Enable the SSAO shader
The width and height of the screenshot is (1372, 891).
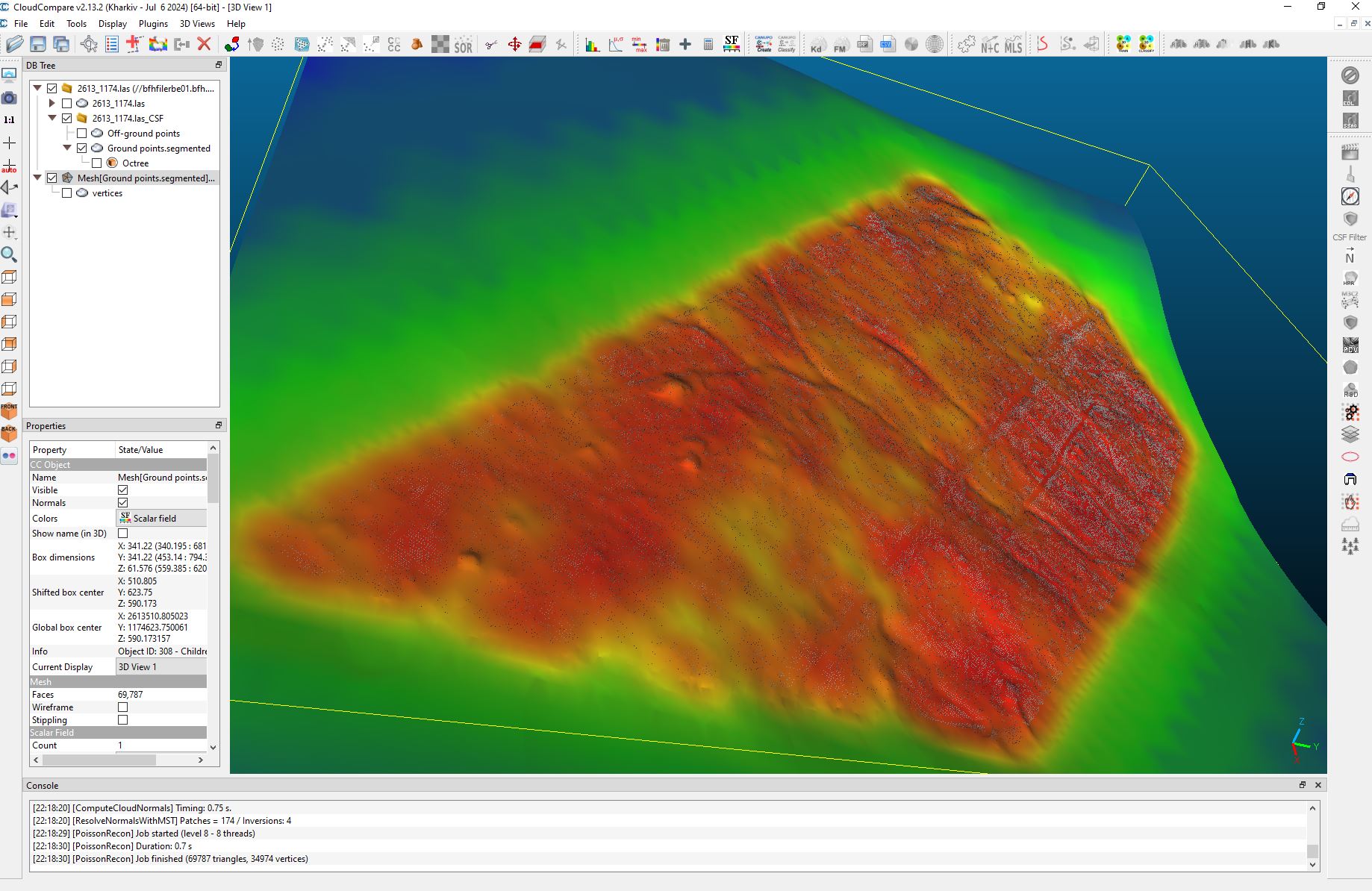(1350, 120)
